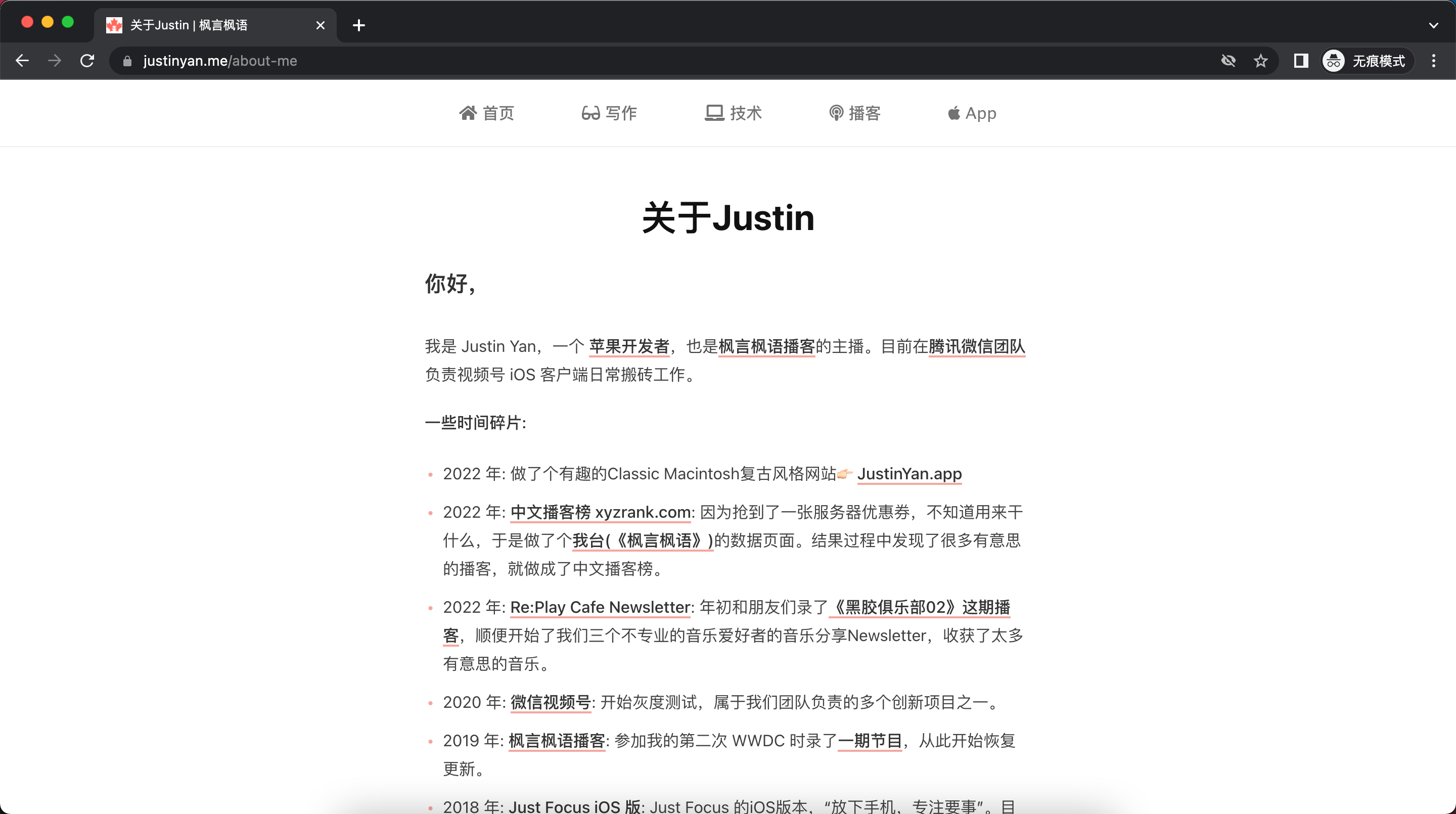Open a new tab with plus
The image size is (1456, 814).
358,25
